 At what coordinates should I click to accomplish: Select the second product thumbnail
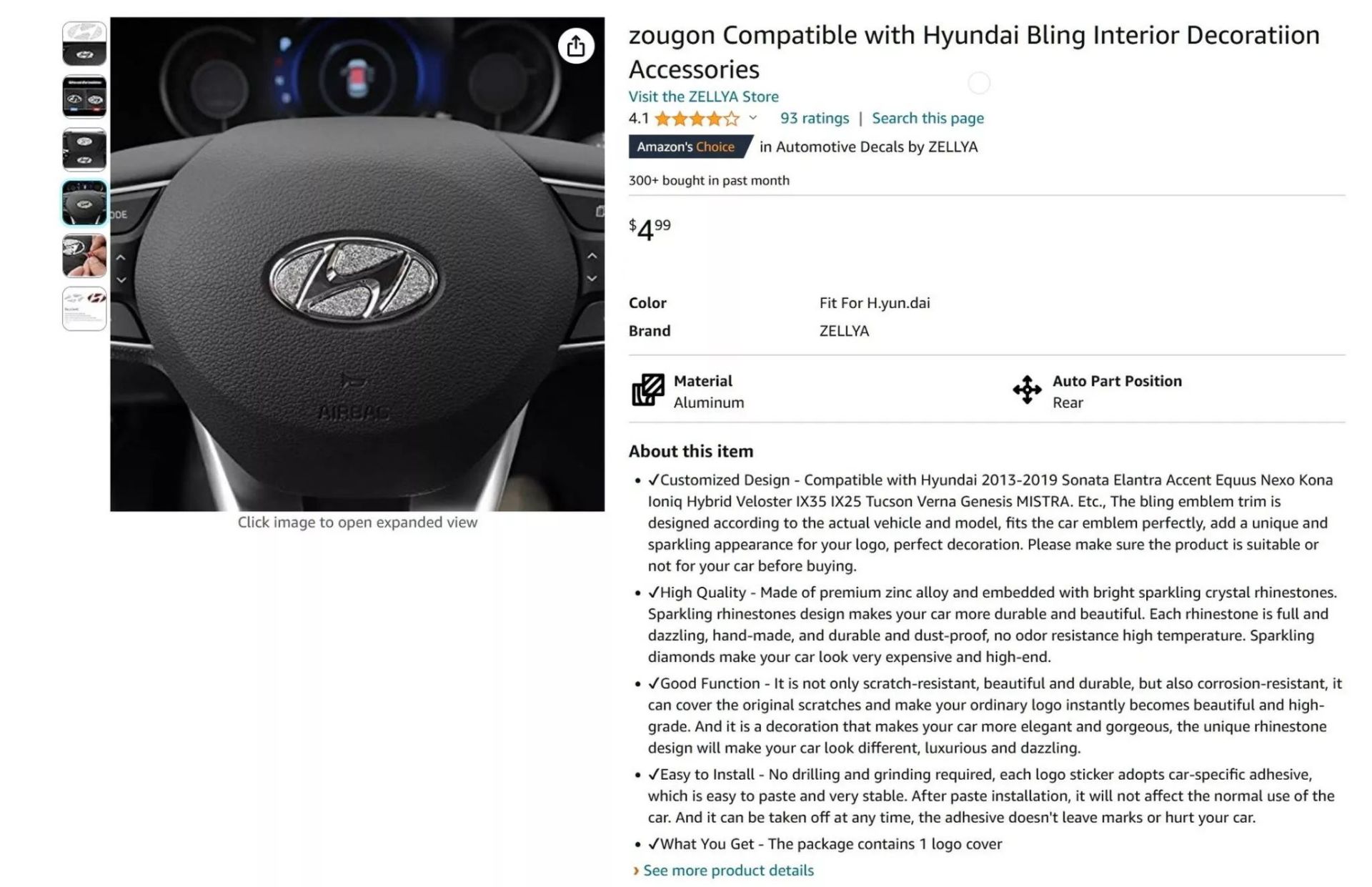pos(84,96)
